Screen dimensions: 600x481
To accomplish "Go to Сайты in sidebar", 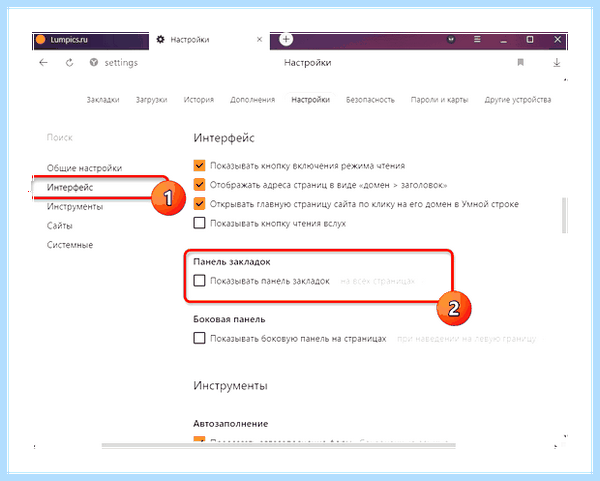I will pyautogui.click(x=59, y=226).
